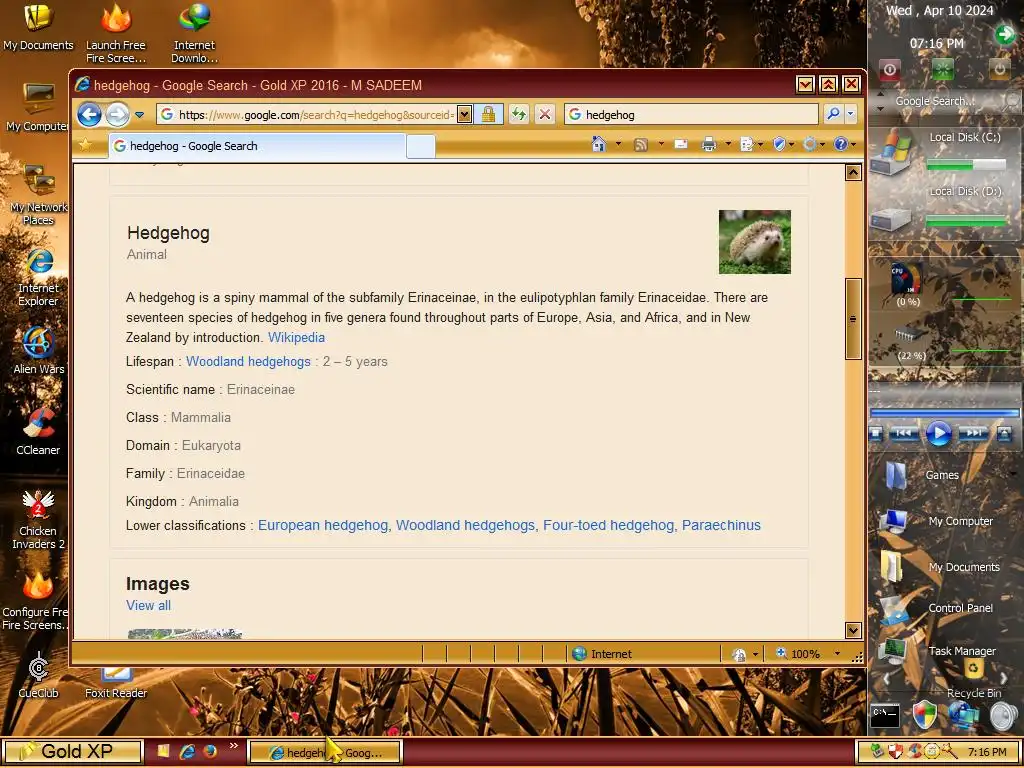Open the zoom level 100% dropdown

[x=837, y=654]
